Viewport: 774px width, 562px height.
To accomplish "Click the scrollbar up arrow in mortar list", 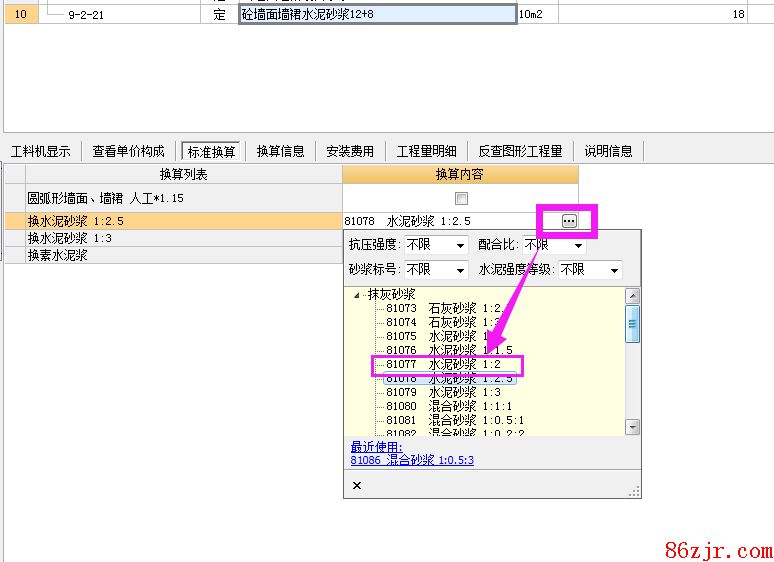I will tap(632, 296).
